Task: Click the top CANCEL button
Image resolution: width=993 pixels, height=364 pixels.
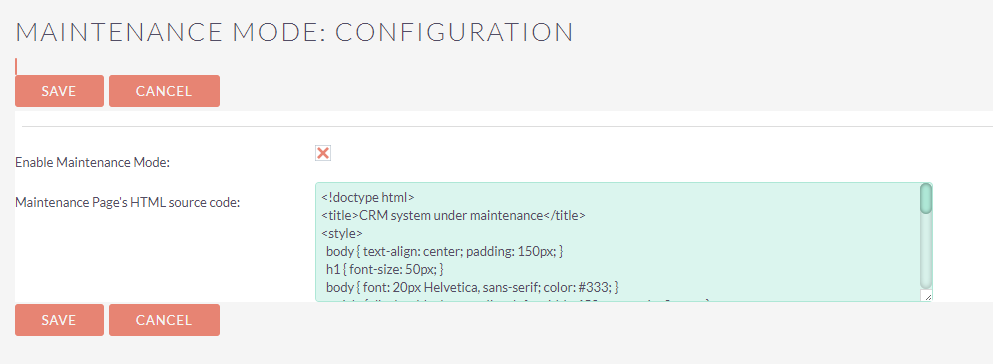Action: point(165,91)
